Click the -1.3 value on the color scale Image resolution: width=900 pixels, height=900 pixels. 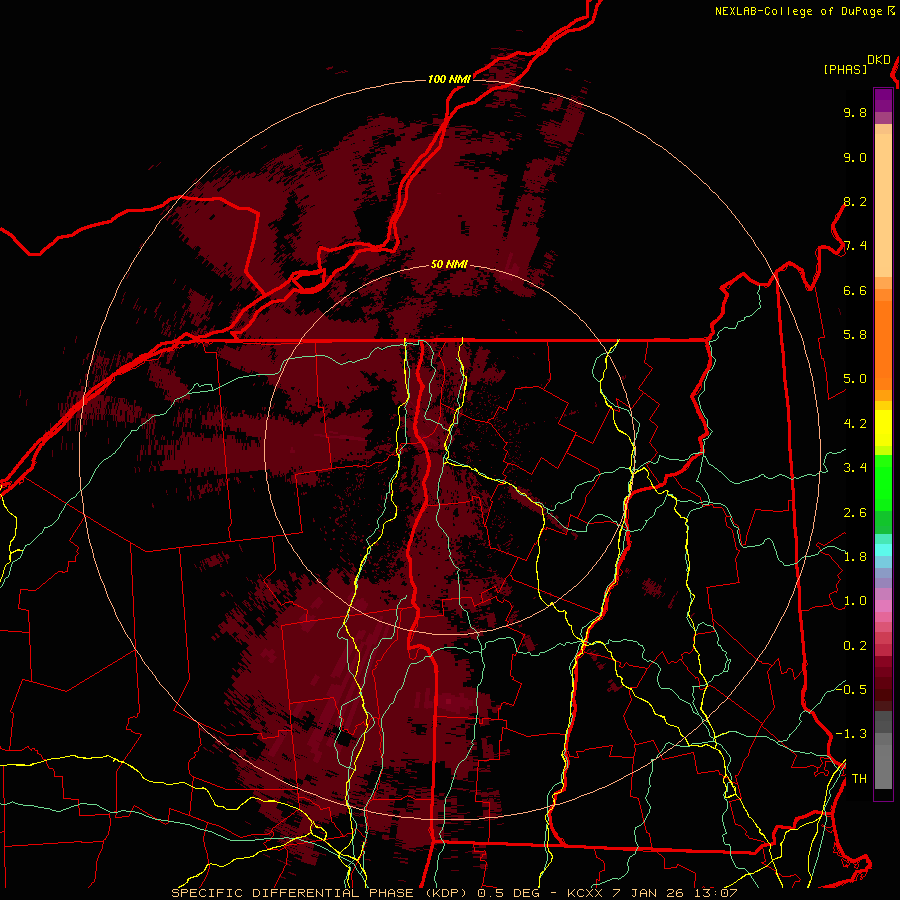[x=851, y=735]
